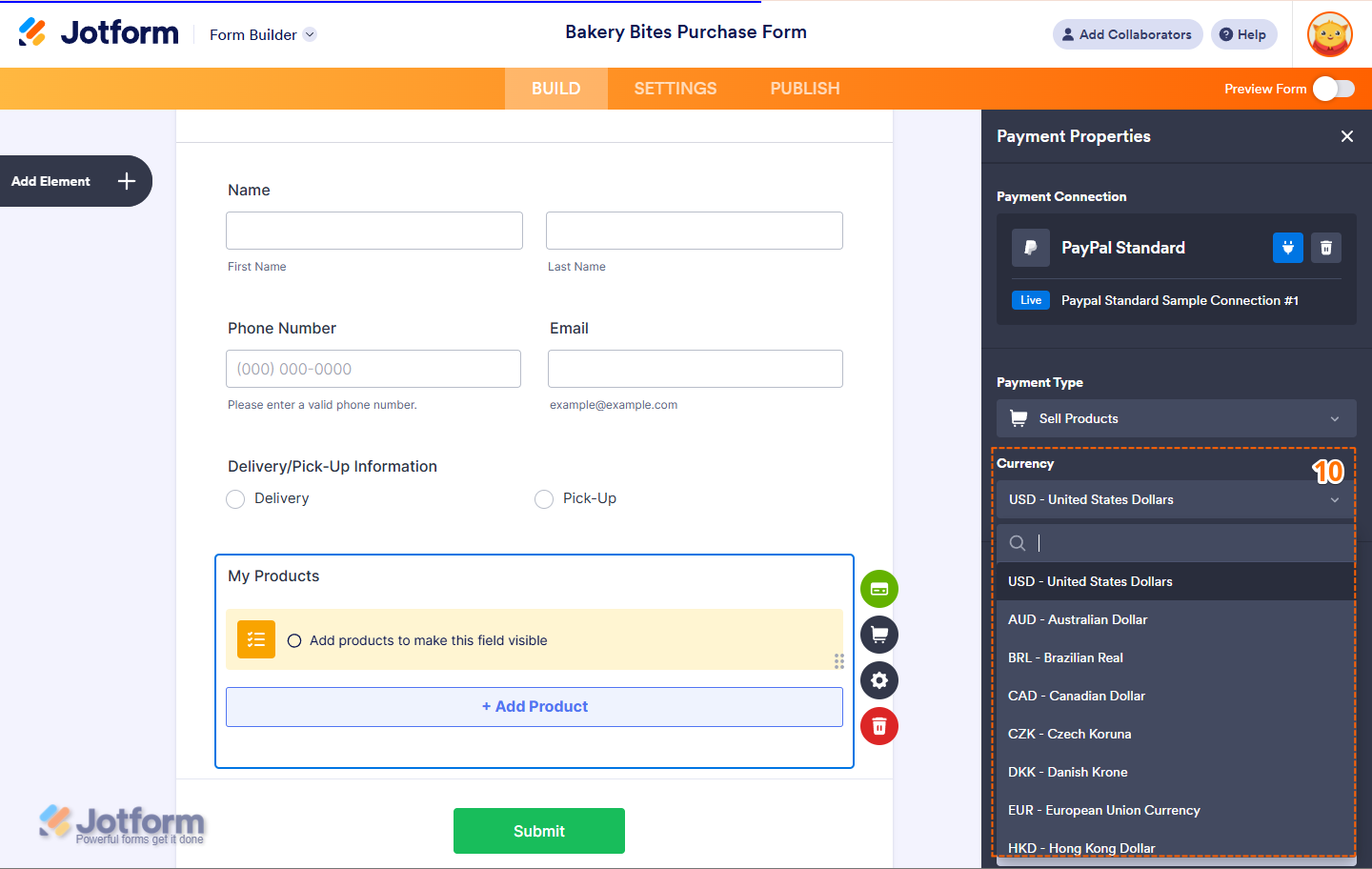
Task: Select the Pick-Up radio option
Action: [544, 499]
